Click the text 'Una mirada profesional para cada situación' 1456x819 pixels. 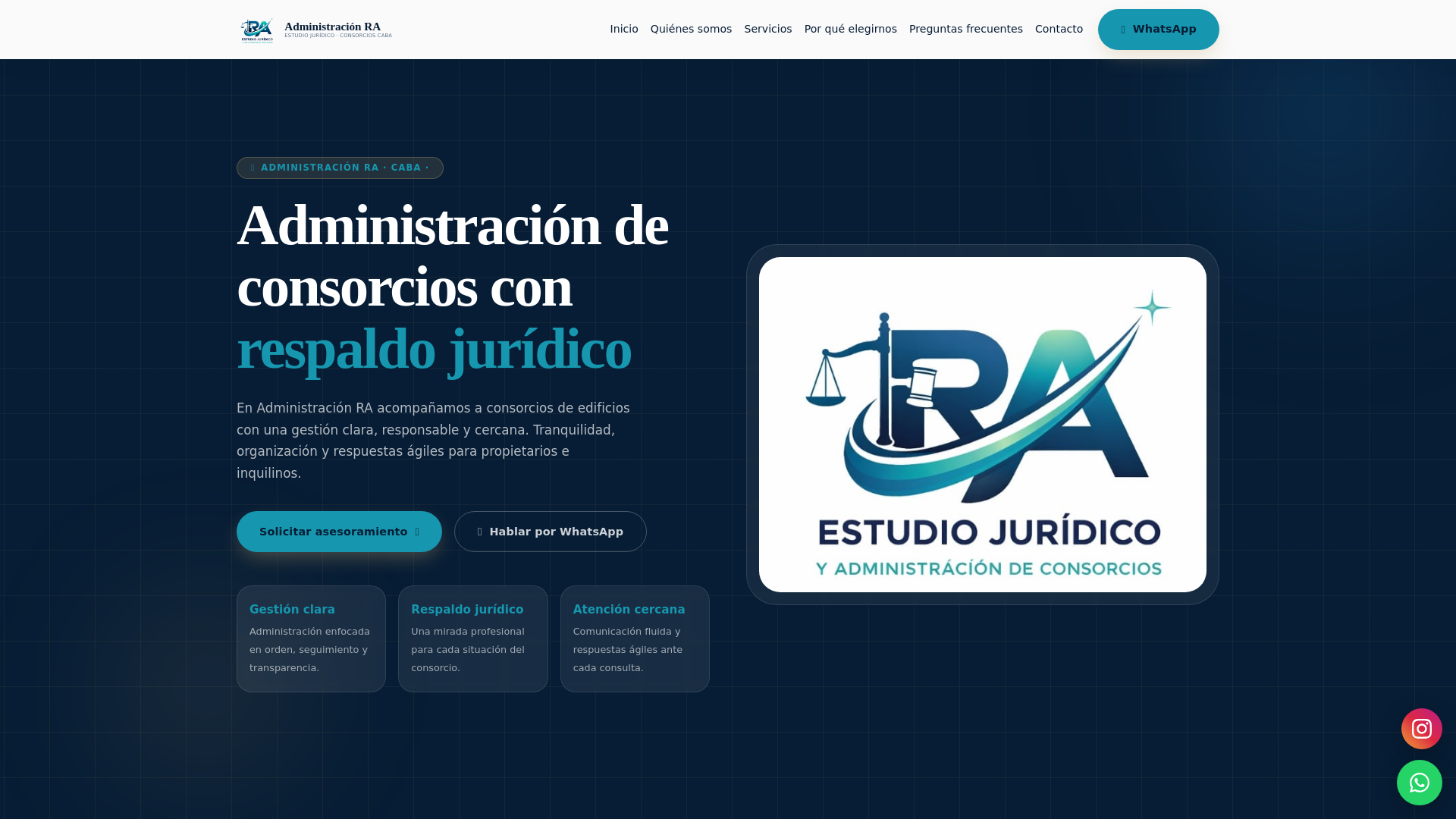[x=468, y=650]
